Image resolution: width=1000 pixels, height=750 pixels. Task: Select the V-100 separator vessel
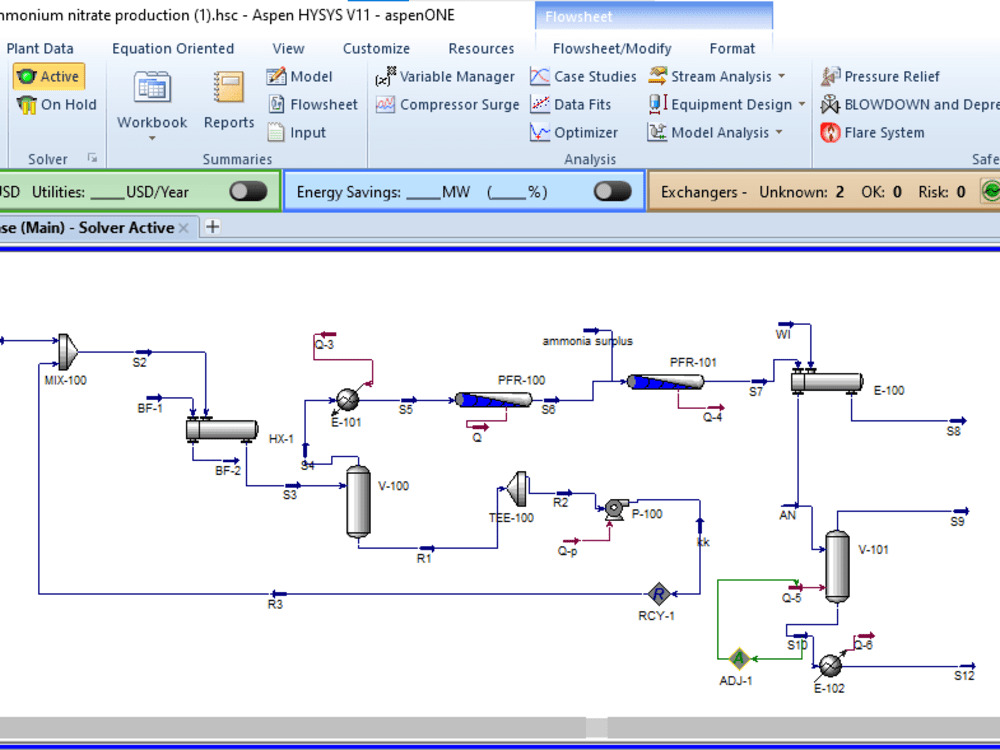[358, 503]
